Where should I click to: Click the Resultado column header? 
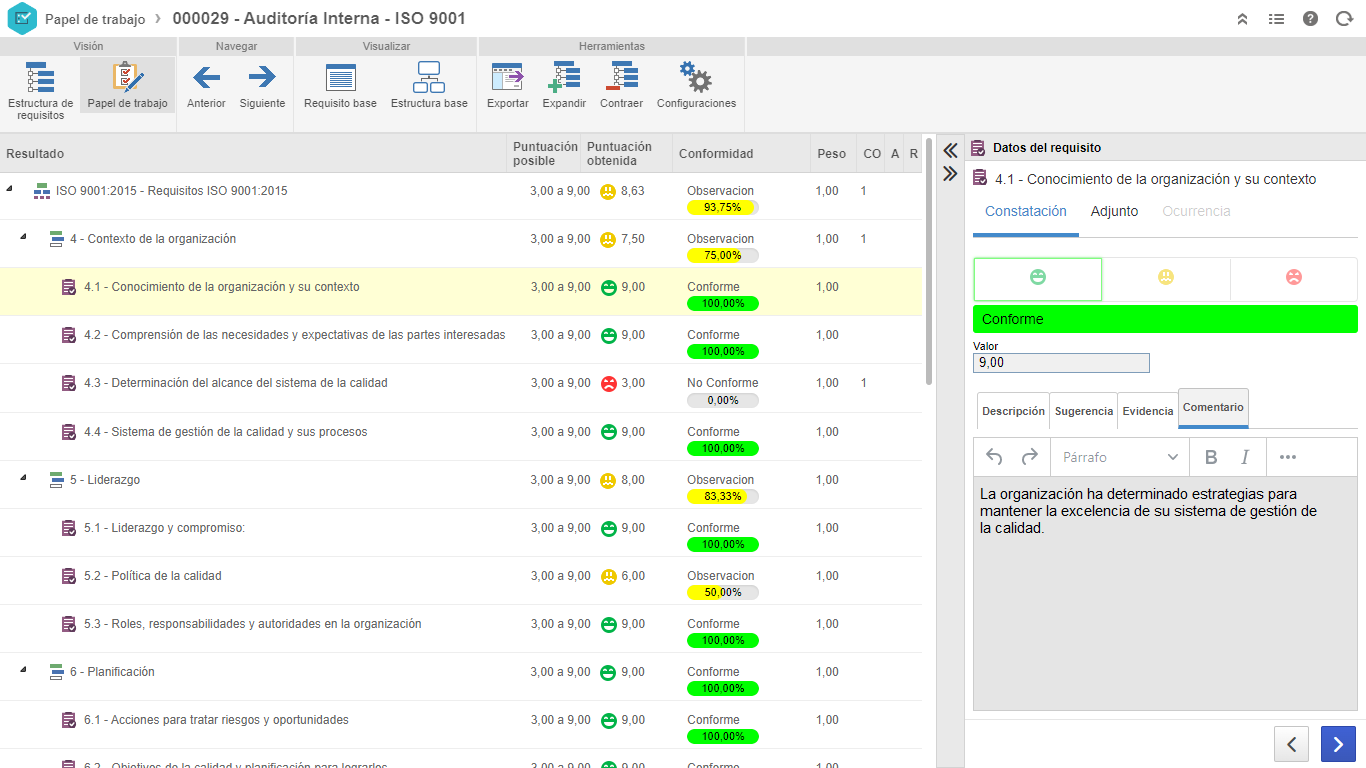click(x=254, y=154)
